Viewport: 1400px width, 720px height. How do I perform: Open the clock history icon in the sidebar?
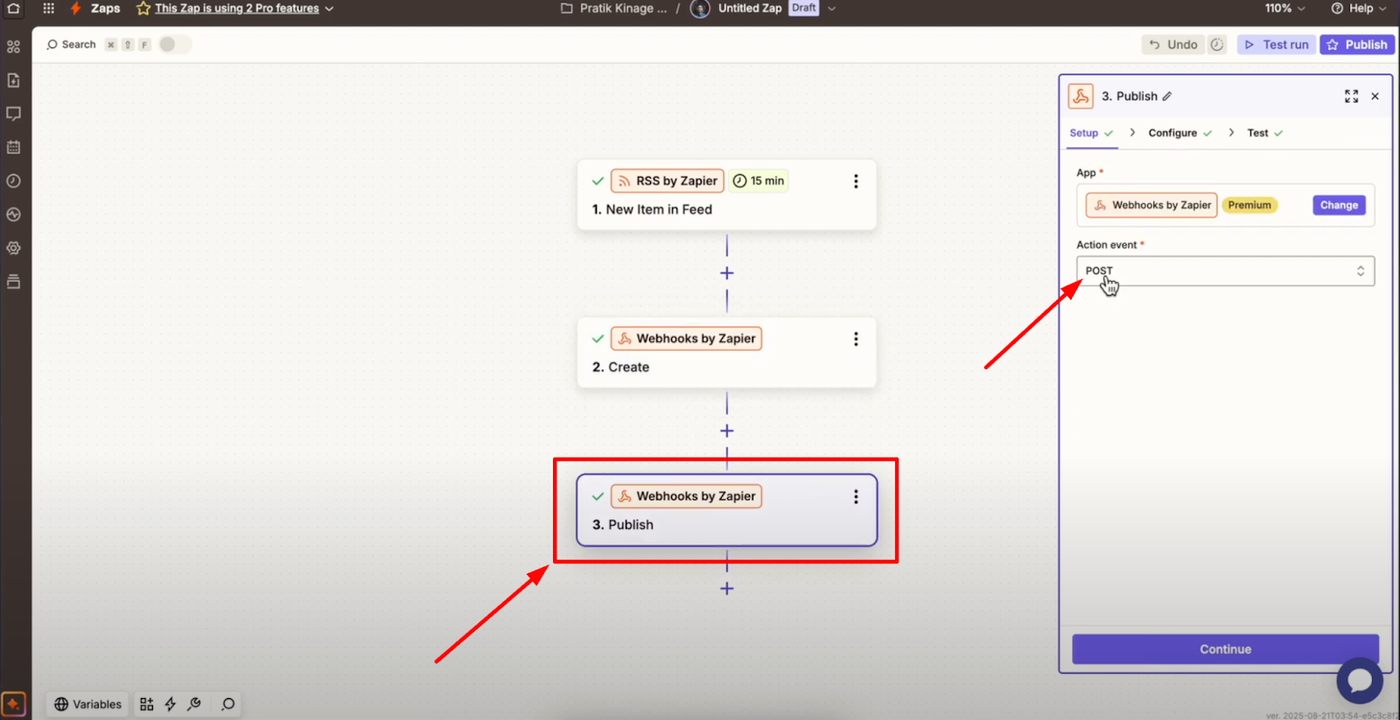click(x=14, y=181)
